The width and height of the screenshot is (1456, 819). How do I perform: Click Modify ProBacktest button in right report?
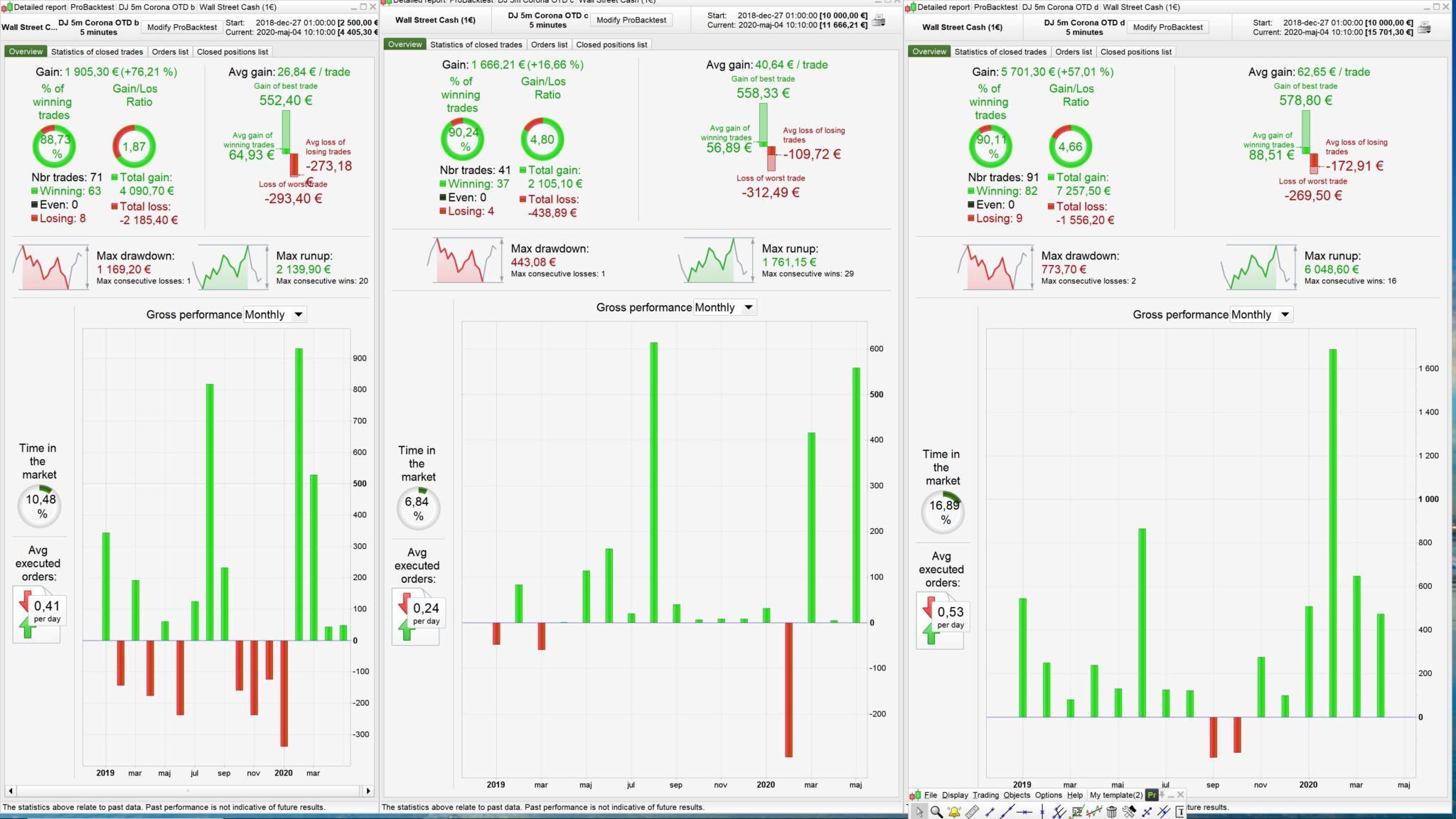(1167, 27)
